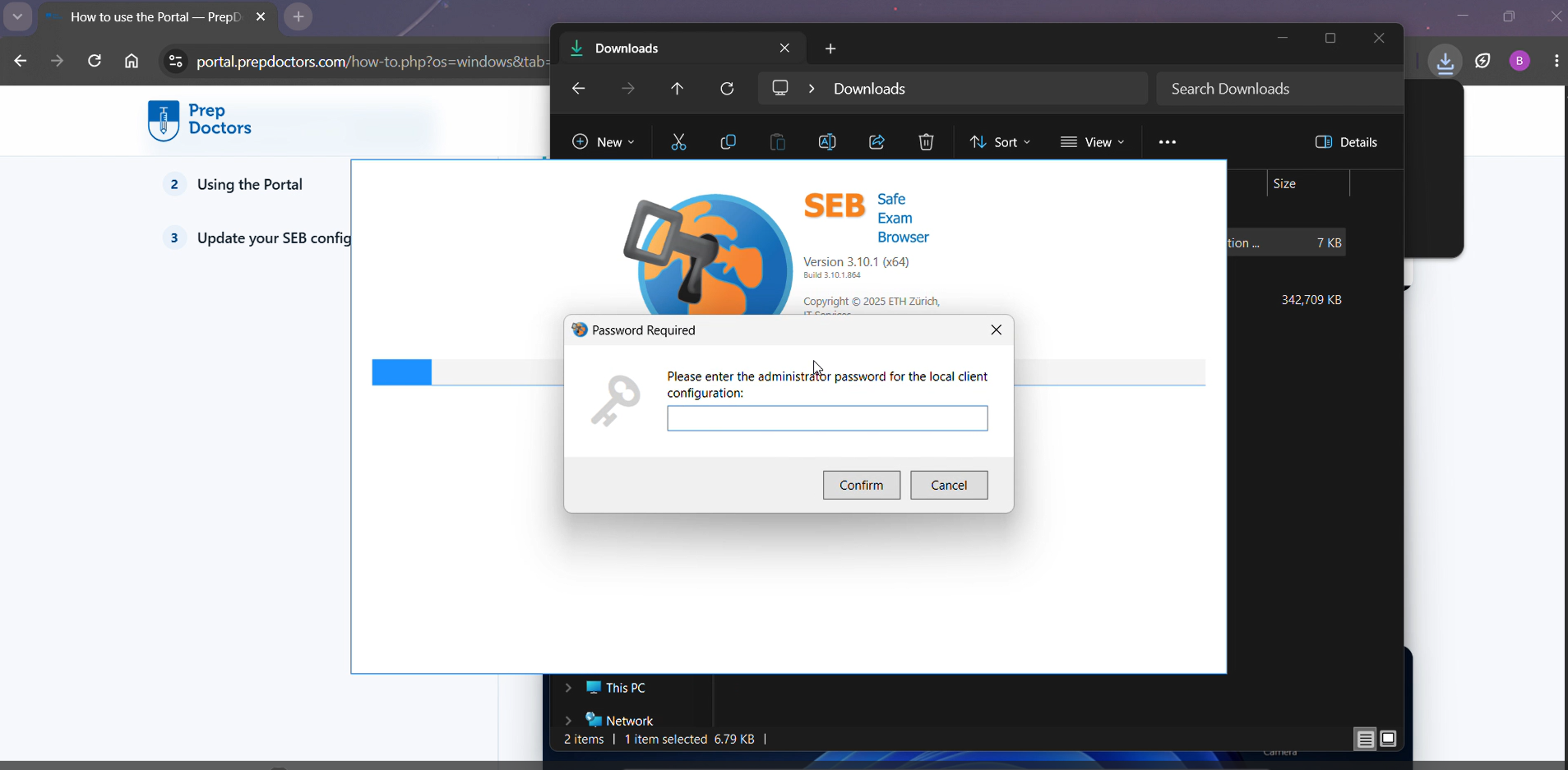Focus the administrator password input field
The height and width of the screenshot is (770, 1568).
point(827,418)
